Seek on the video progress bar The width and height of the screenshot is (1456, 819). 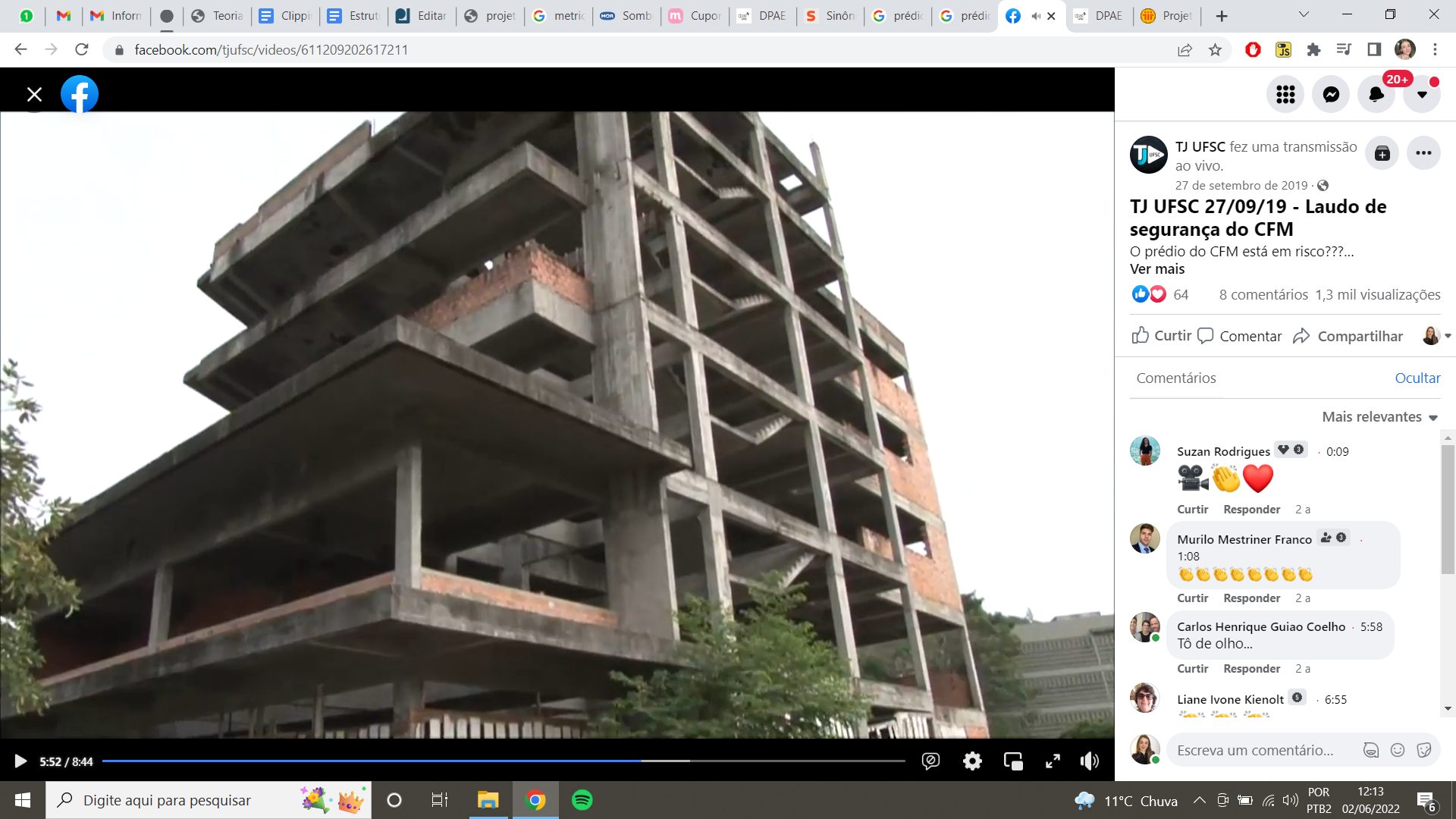coord(504,761)
